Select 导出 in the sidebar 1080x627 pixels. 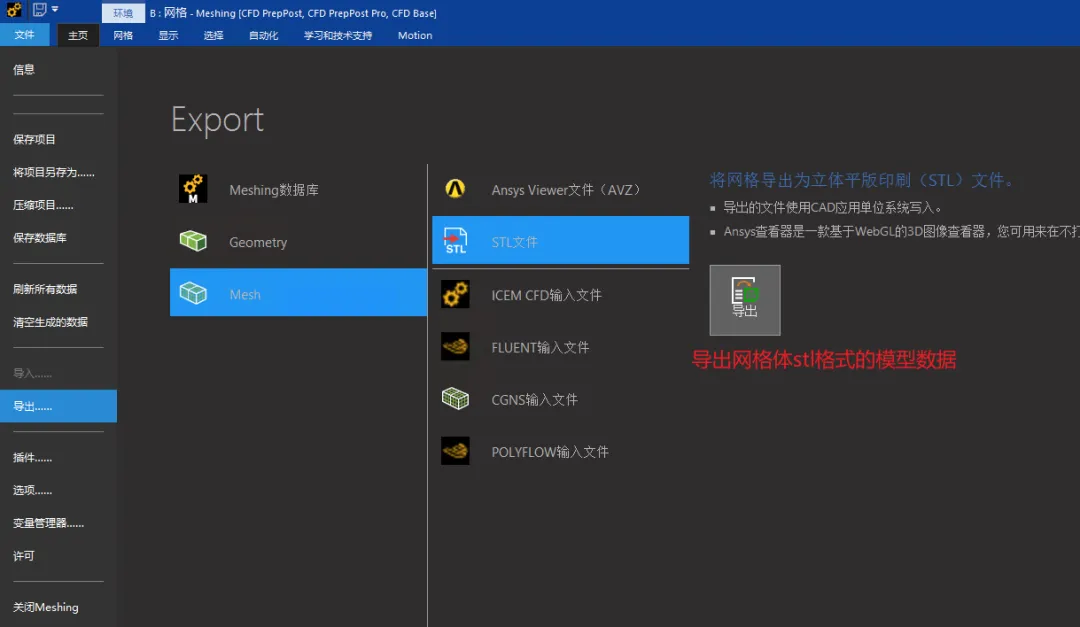pos(59,406)
